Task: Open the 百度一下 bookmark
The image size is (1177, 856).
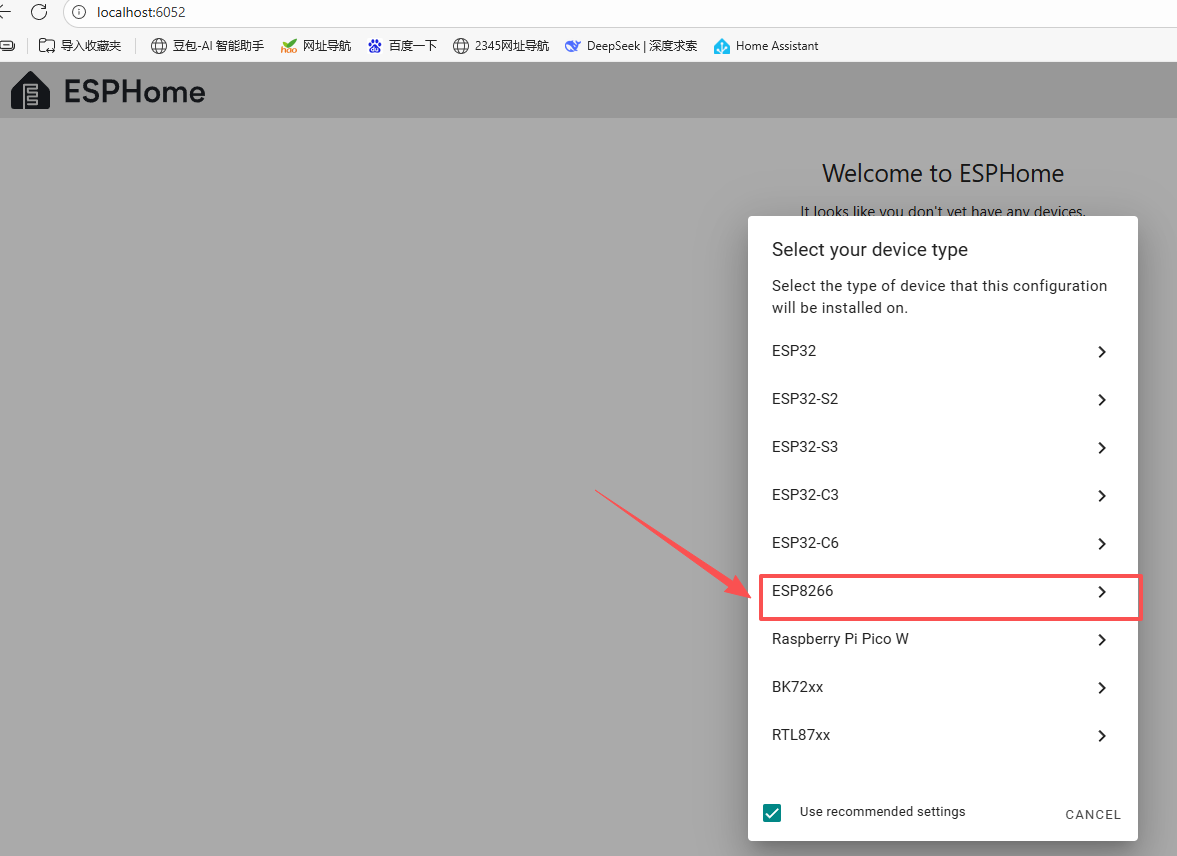Action: coord(402,46)
